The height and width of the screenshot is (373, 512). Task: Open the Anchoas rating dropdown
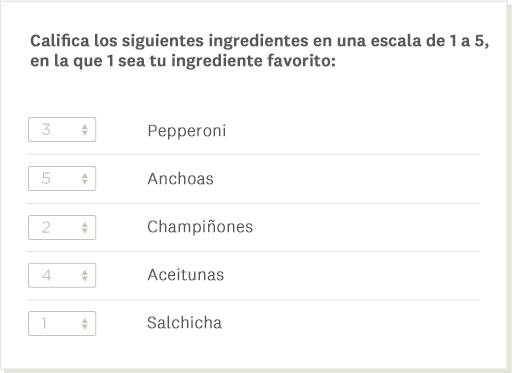62,178
